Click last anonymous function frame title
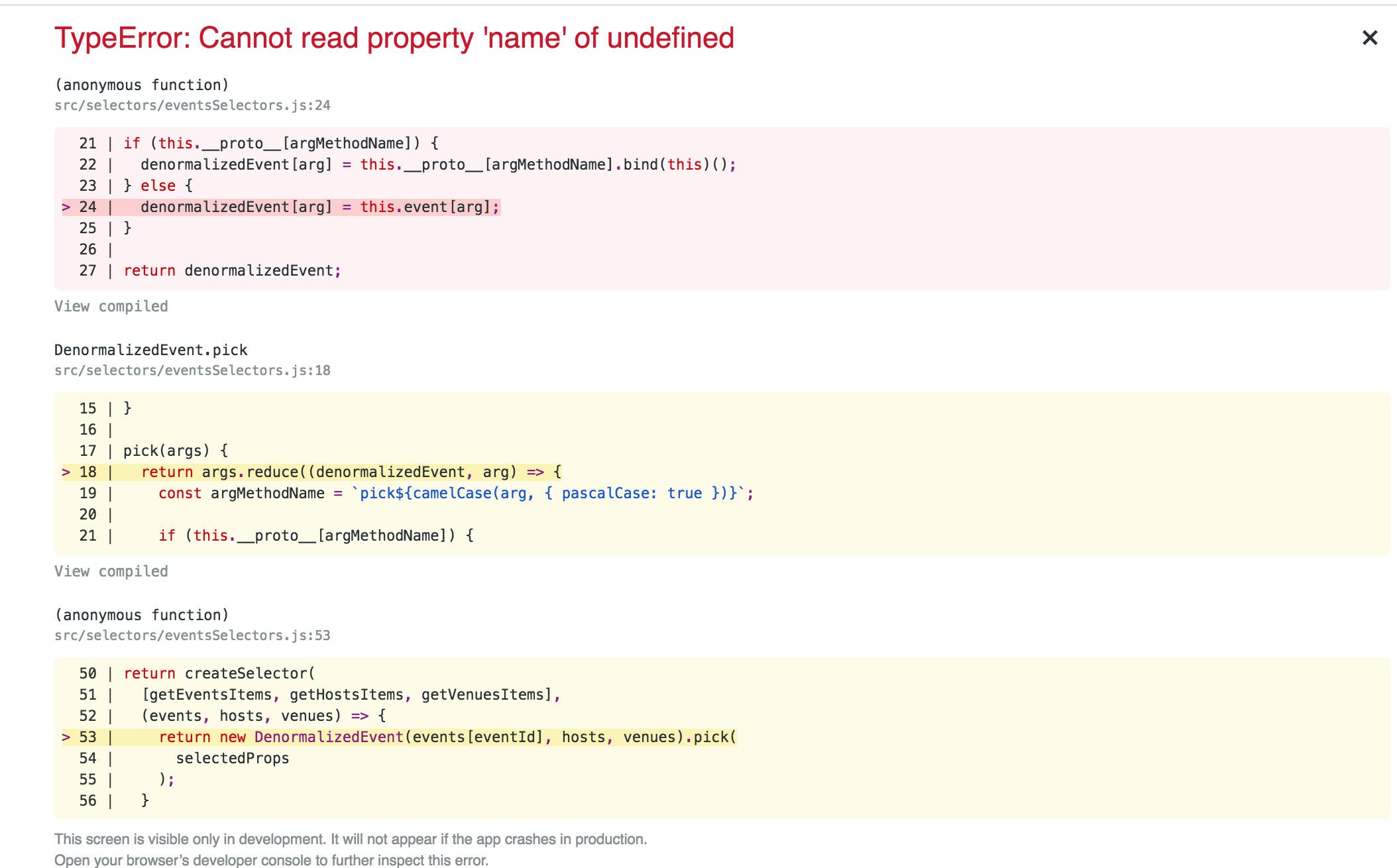The image size is (1397, 868). tap(141, 615)
